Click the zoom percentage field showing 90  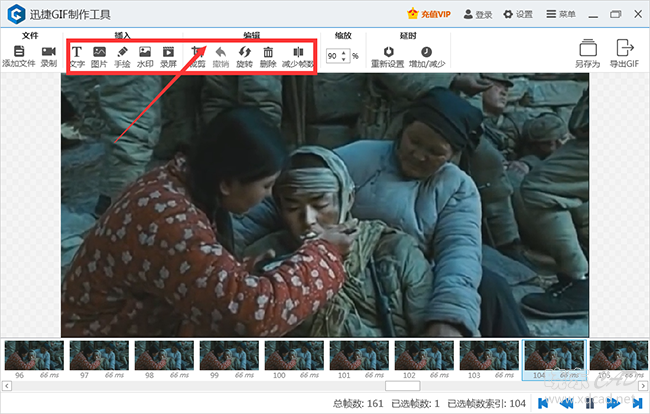pyautogui.click(x=332, y=56)
